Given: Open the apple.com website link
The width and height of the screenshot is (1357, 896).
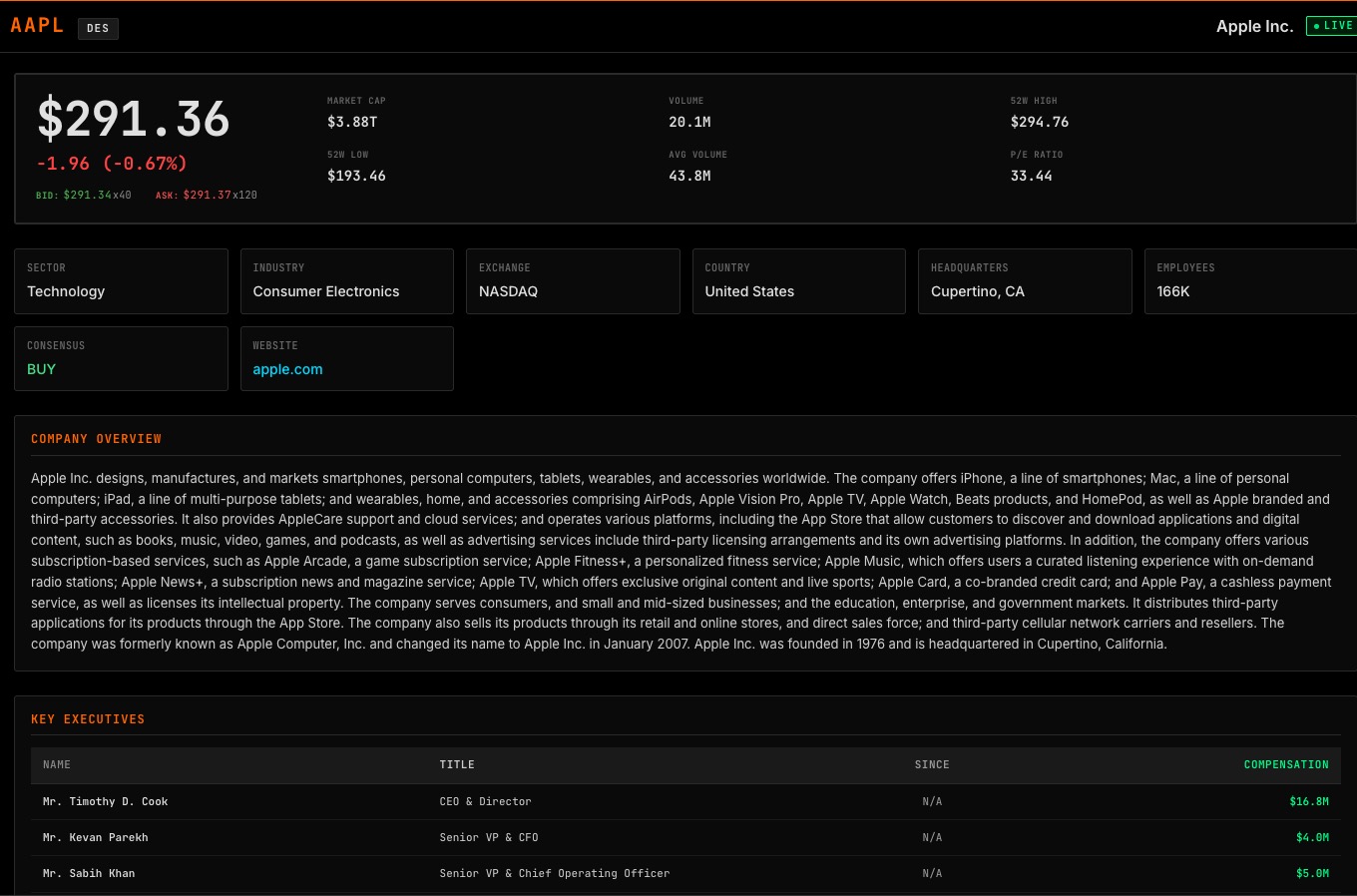Looking at the screenshot, I should [287, 369].
